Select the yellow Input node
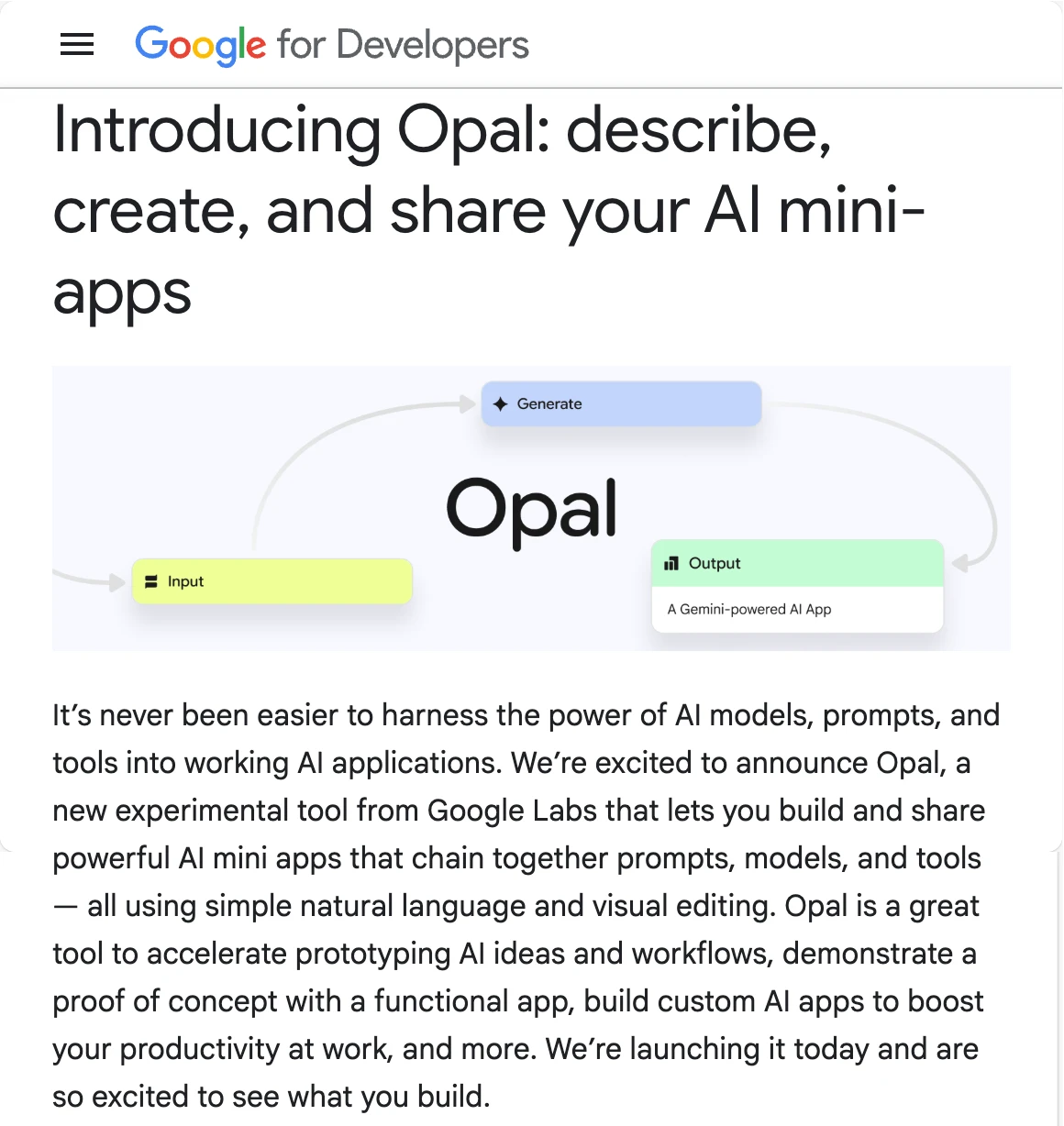Screen dimensions: 1064x1126 pyautogui.click(x=272, y=581)
